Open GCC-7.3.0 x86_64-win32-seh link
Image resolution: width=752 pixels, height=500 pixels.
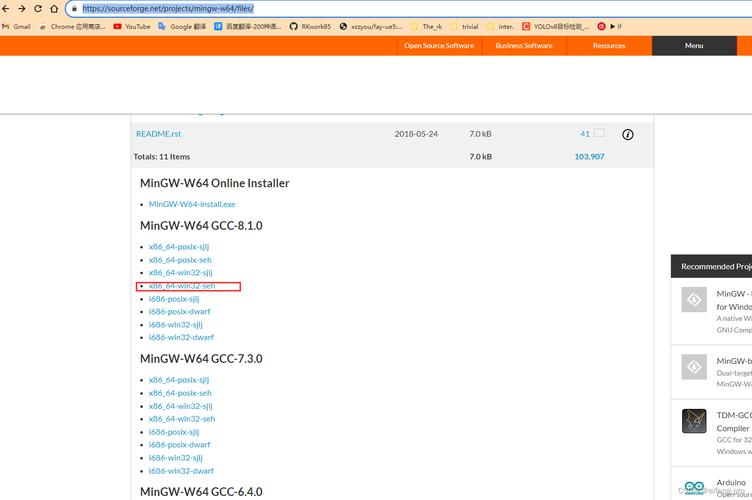[x=182, y=419]
